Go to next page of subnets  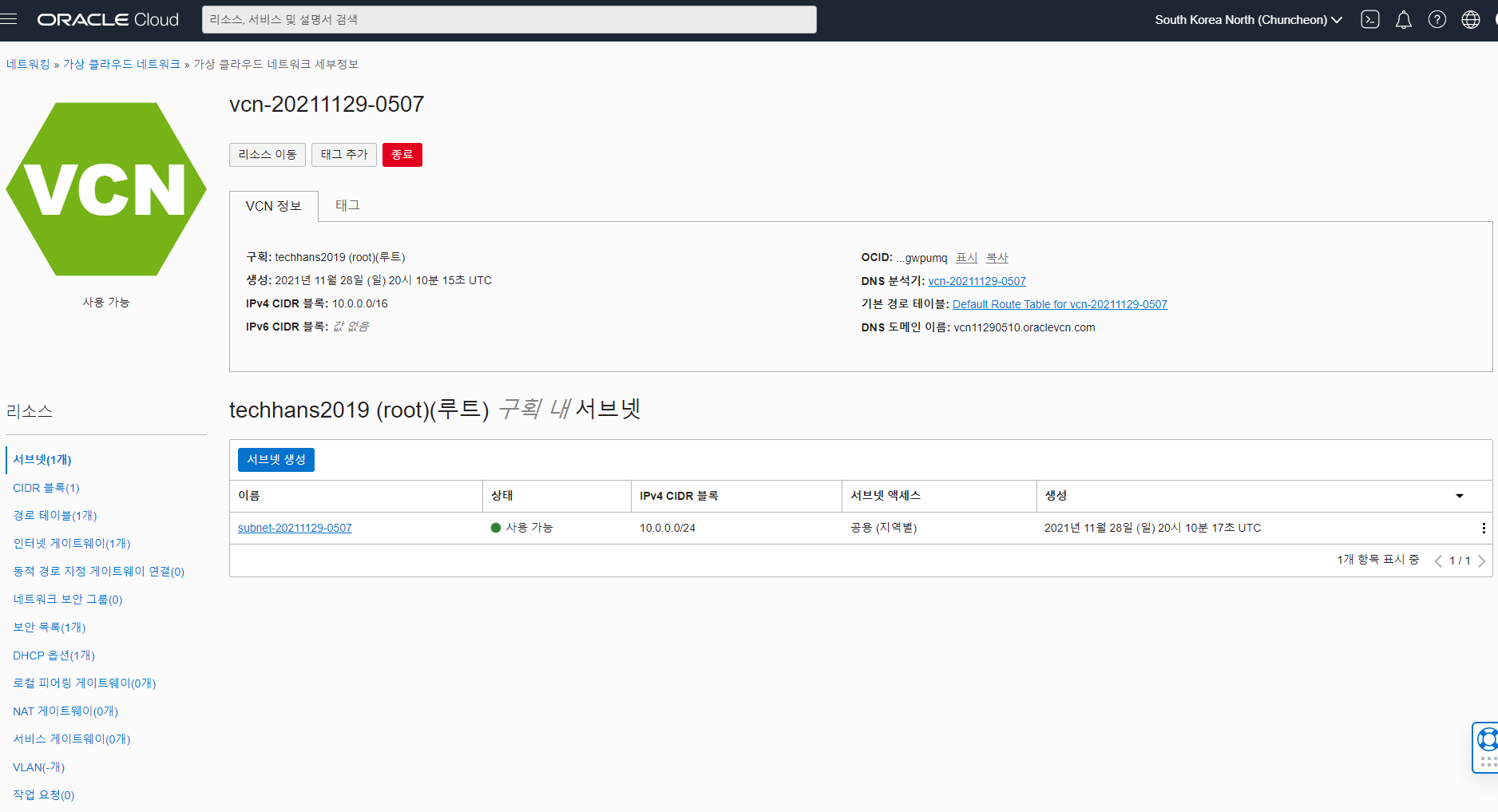1482,560
